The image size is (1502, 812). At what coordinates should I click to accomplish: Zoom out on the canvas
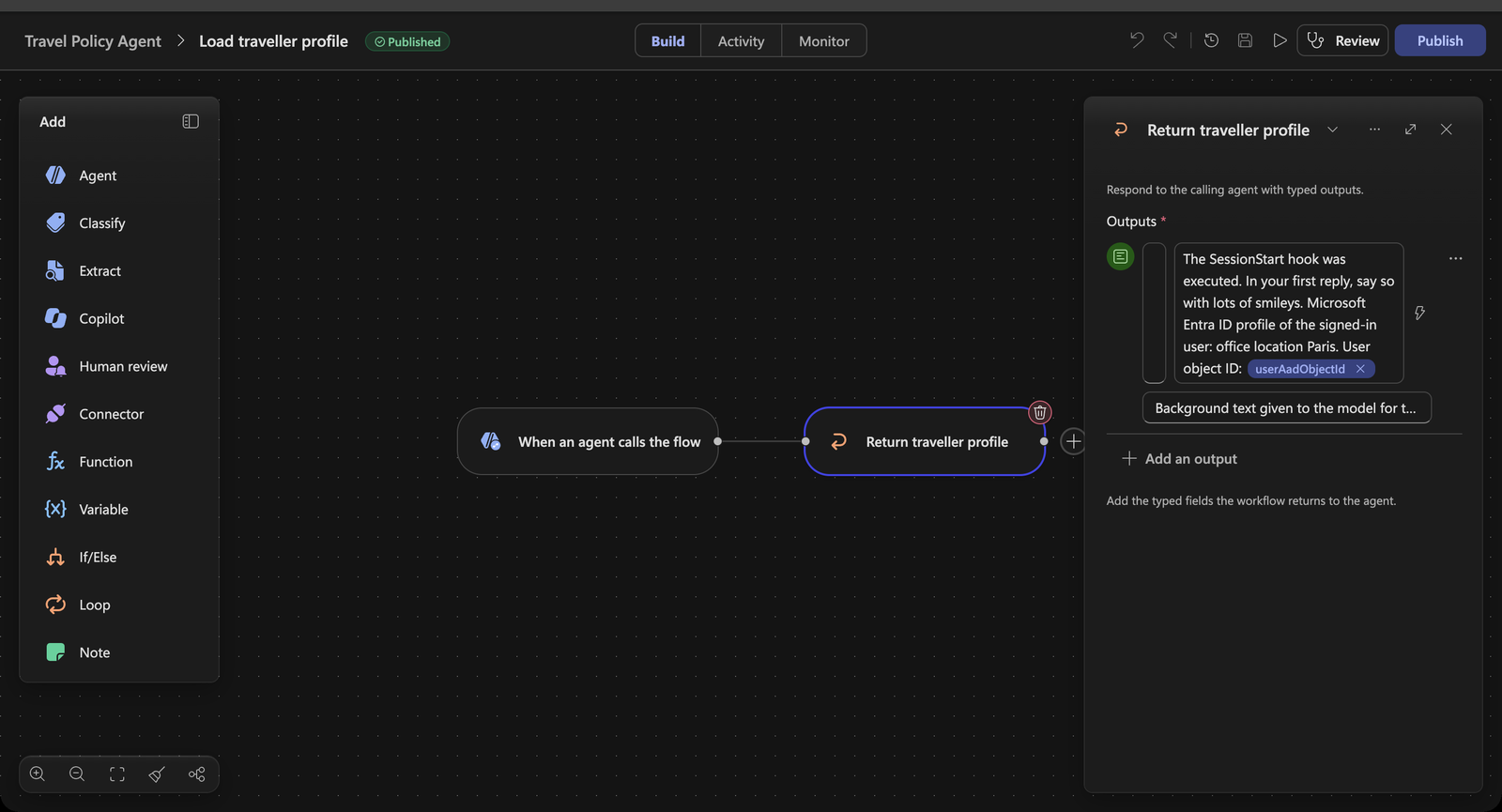77,774
